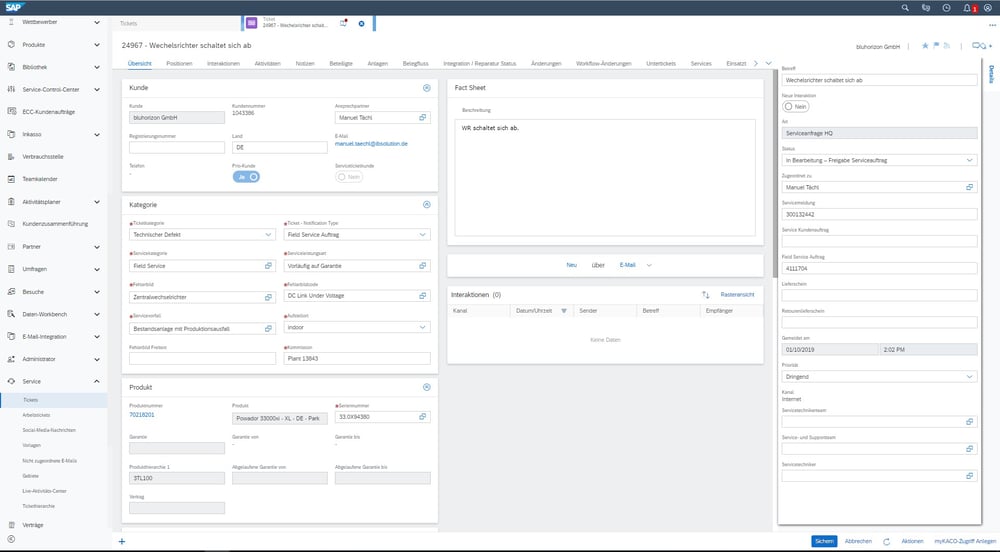Open value help for Seriennummer field
This screenshot has width=1000, height=552.
pos(422,417)
